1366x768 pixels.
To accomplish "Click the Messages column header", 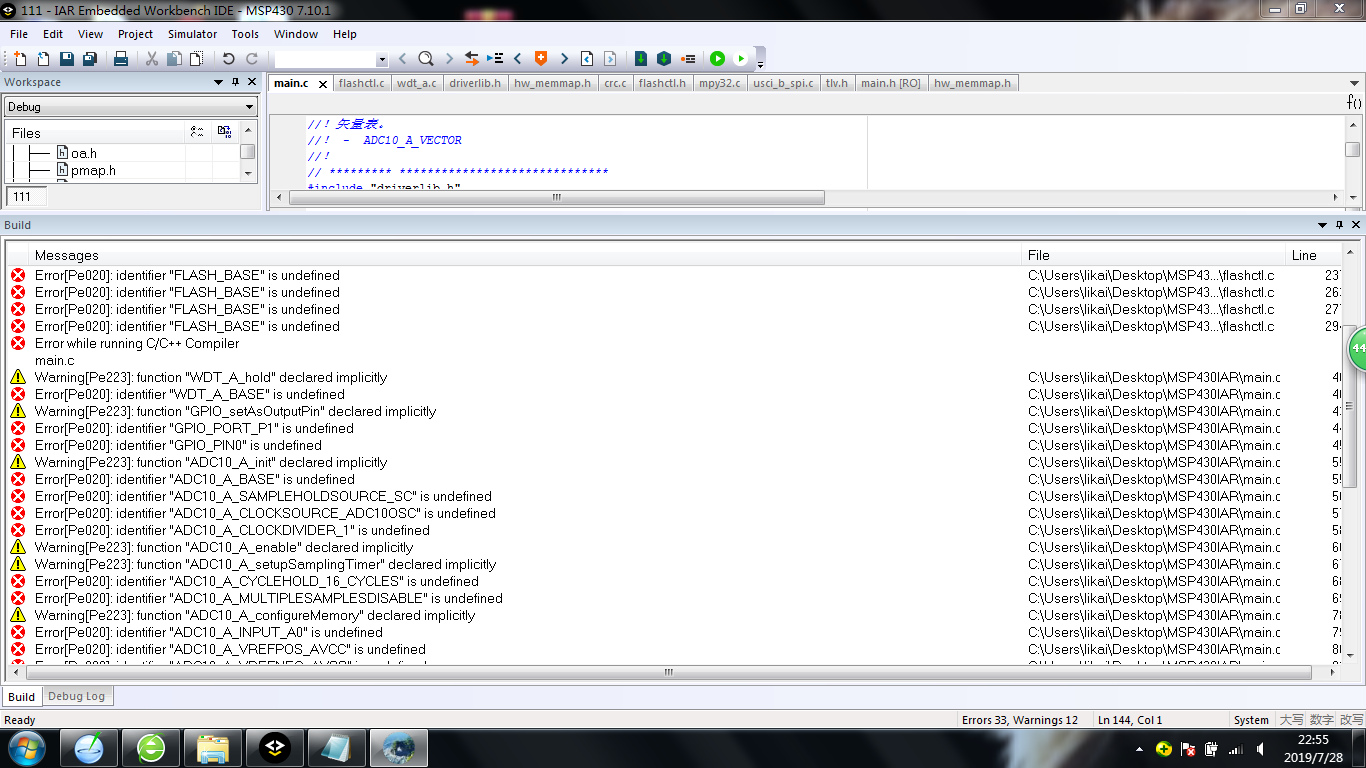I will tap(526, 255).
